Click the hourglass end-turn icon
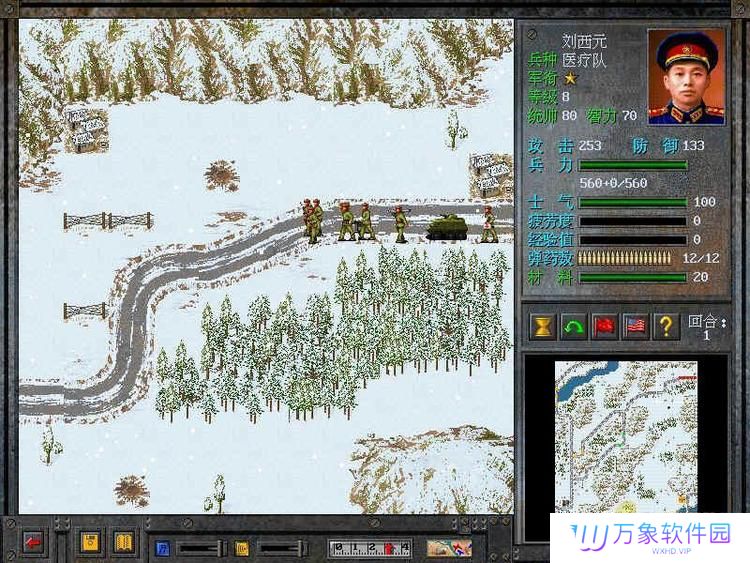This screenshot has width=750, height=563. tap(543, 327)
